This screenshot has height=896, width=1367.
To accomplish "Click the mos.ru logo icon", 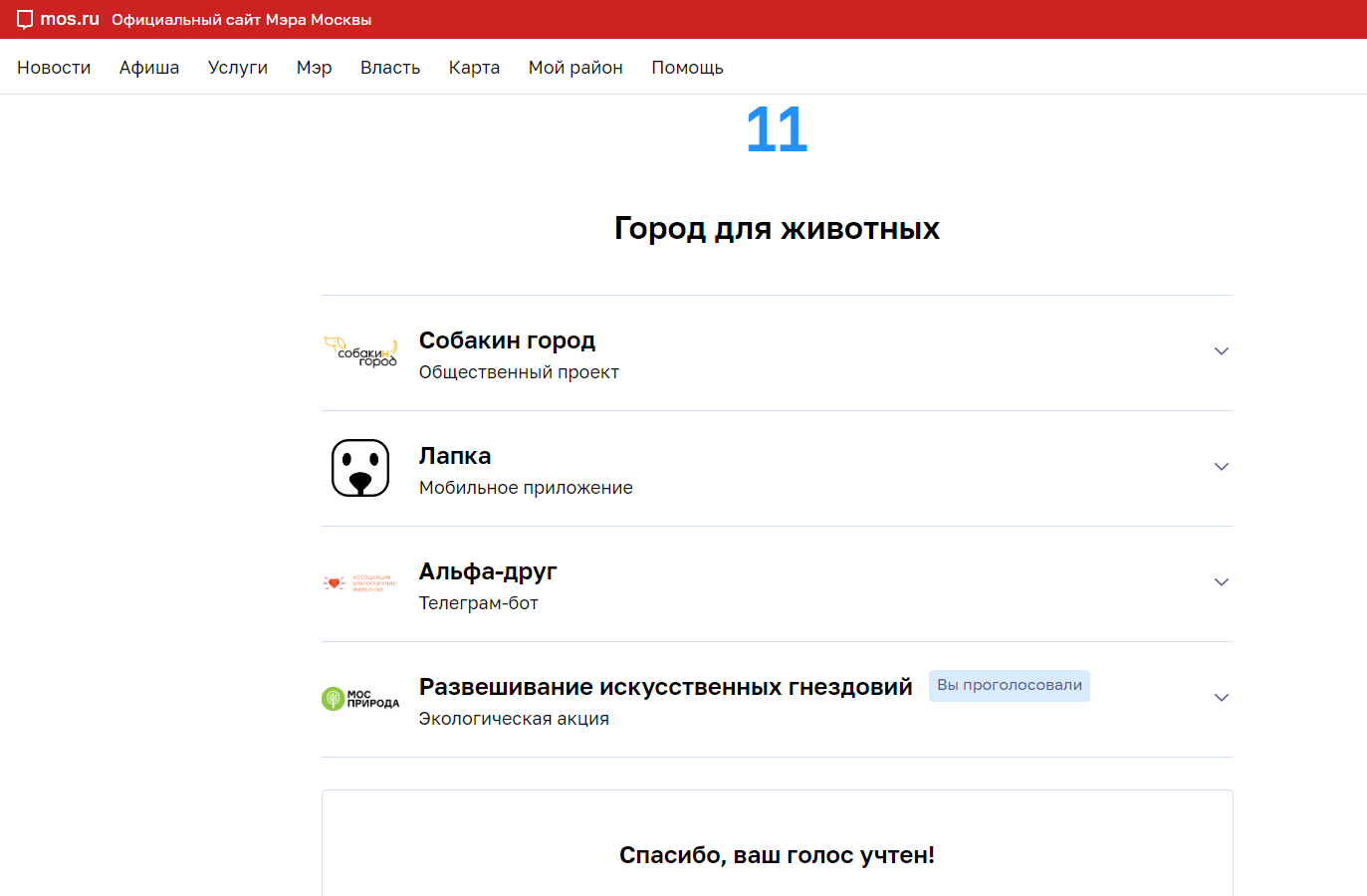I will point(25,20).
